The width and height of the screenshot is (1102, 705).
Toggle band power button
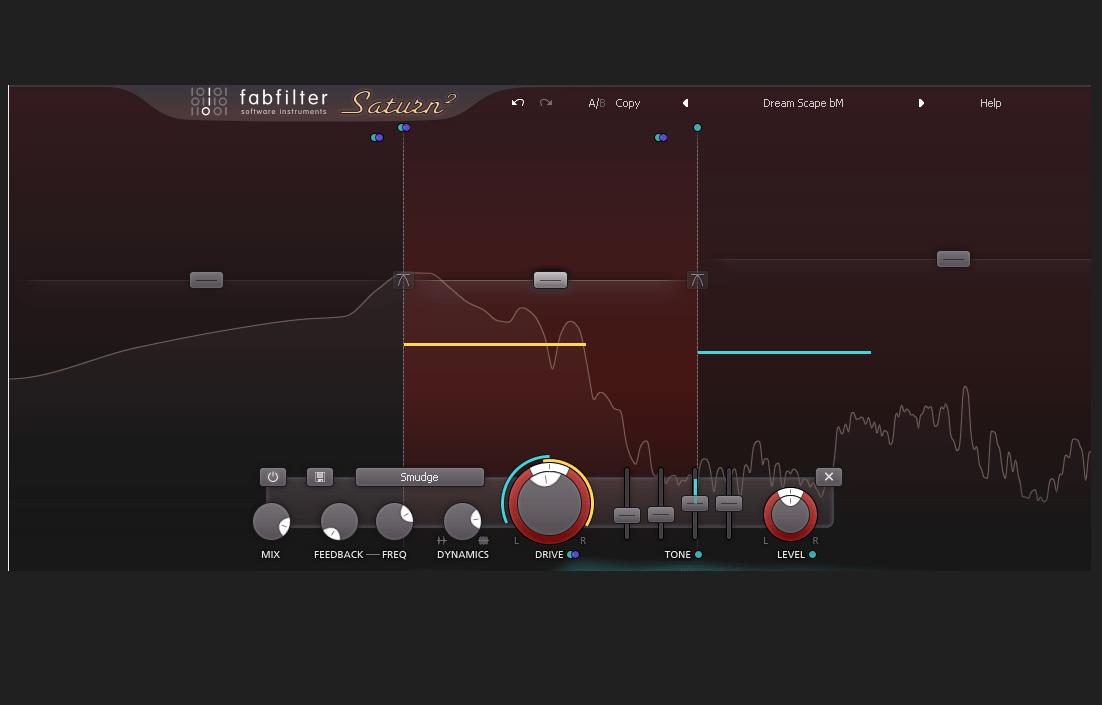click(x=273, y=477)
